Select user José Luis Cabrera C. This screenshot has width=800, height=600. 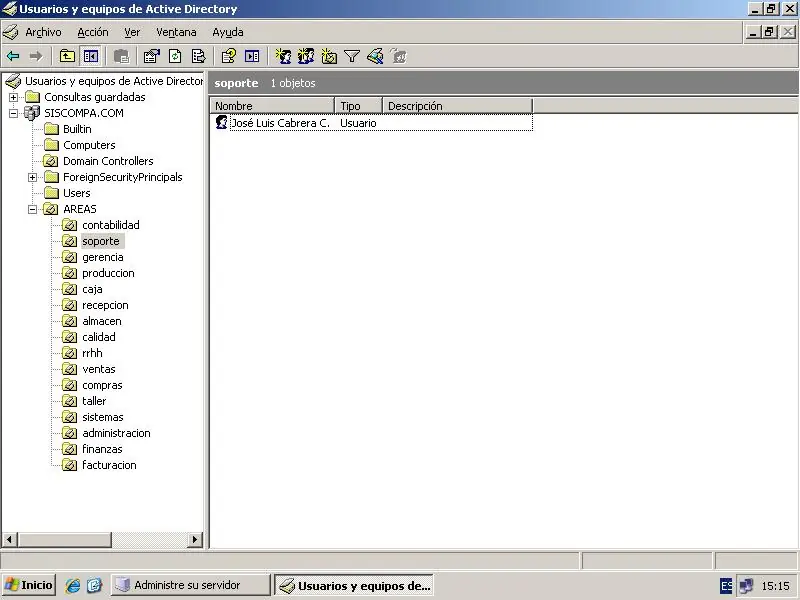(280, 123)
